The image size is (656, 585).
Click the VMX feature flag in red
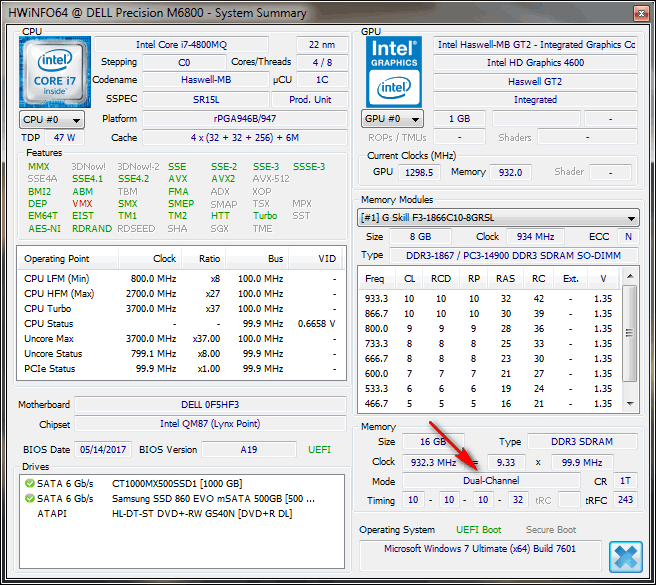click(82, 204)
